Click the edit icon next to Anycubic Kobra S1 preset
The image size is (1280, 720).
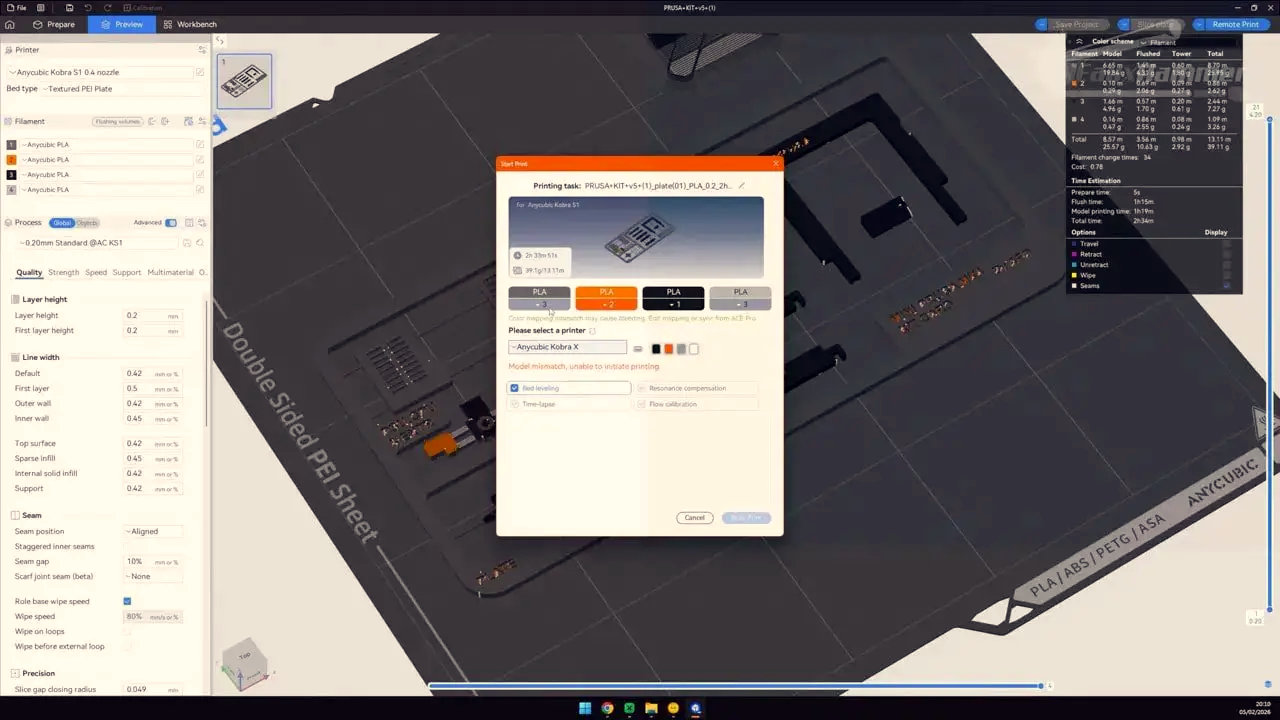tap(200, 72)
